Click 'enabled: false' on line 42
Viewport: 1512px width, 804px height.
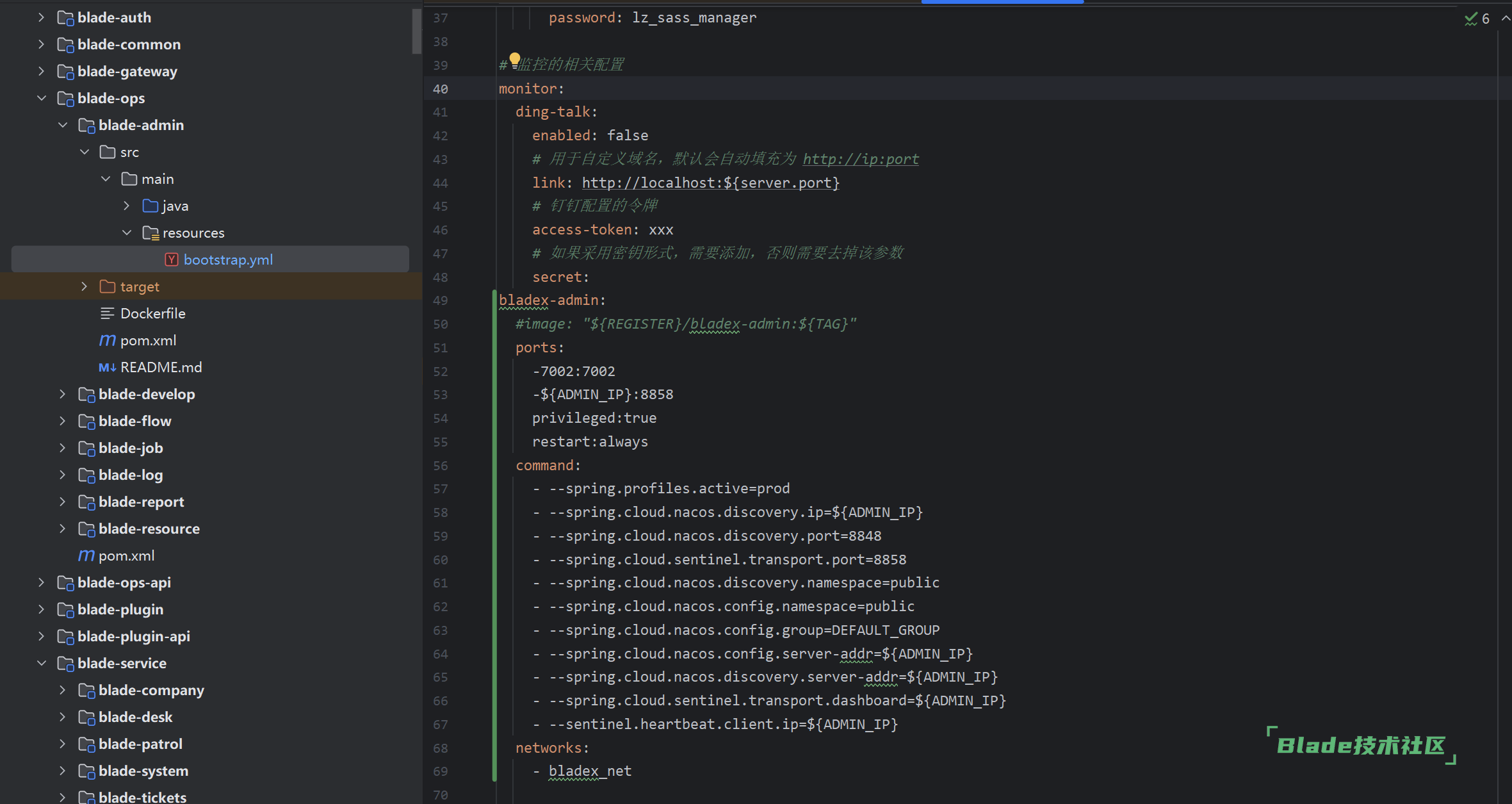click(x=590, y=136)
